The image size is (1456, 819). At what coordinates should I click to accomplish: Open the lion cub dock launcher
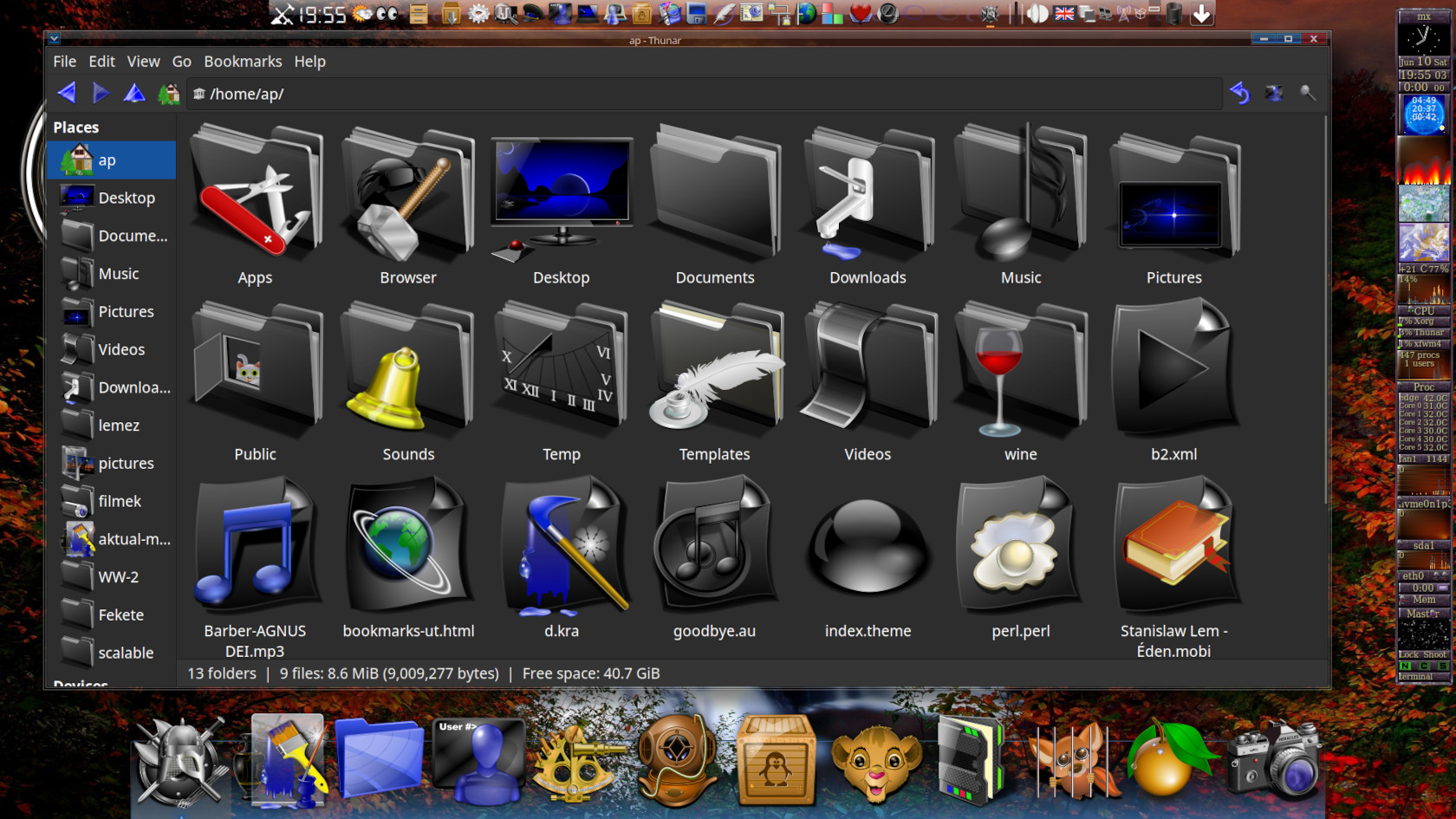click(876, 763)
